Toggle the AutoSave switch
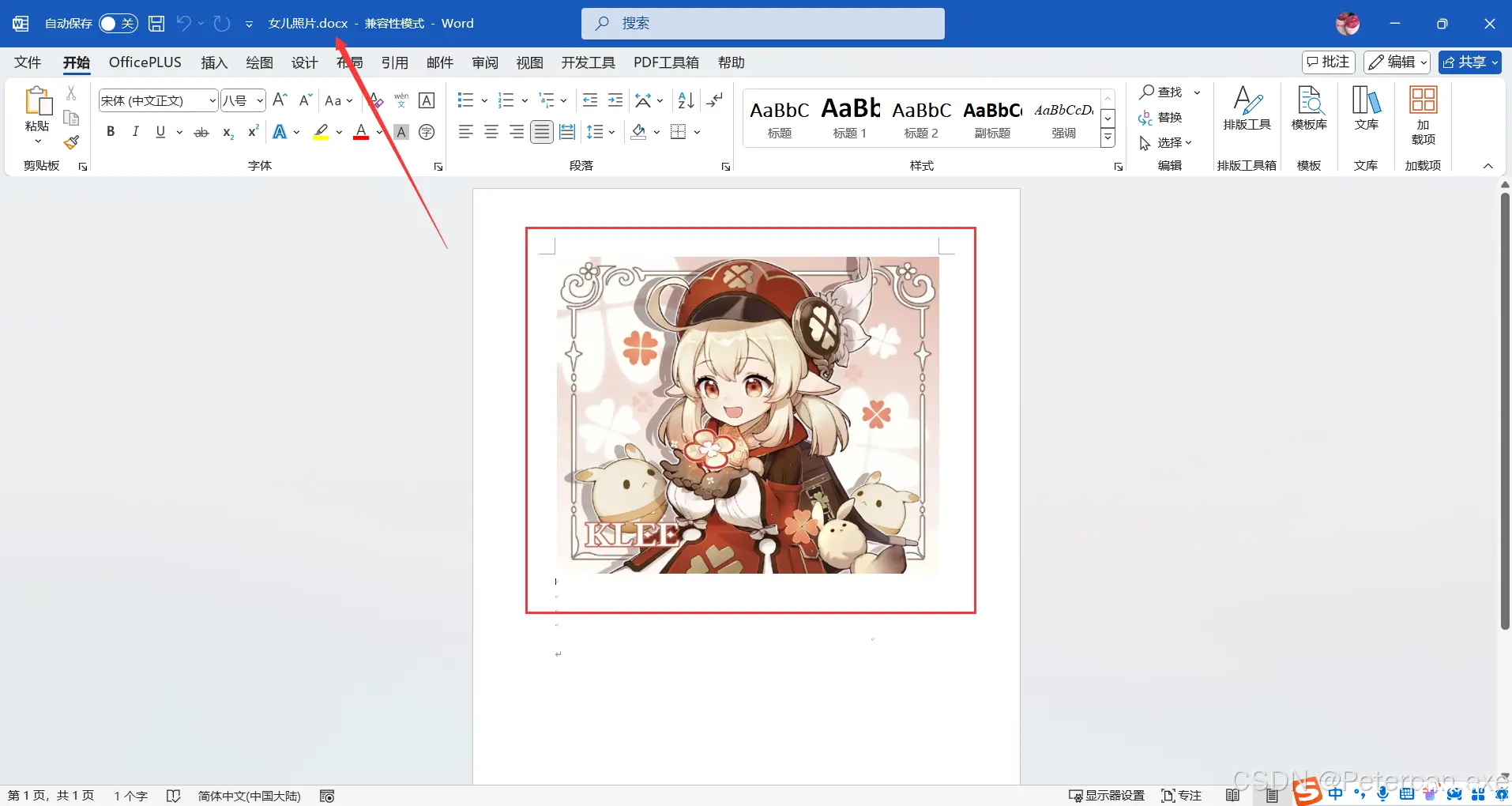This screenshot has width=1512, height=806. coord(118,24)
